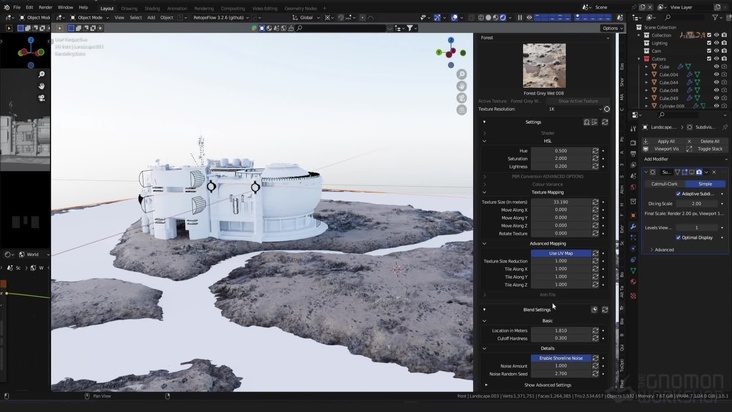Screen dimensions: 732x412
Task: Open the Texture Resolution 1K dropdown
Action: (x=575, y=109)
